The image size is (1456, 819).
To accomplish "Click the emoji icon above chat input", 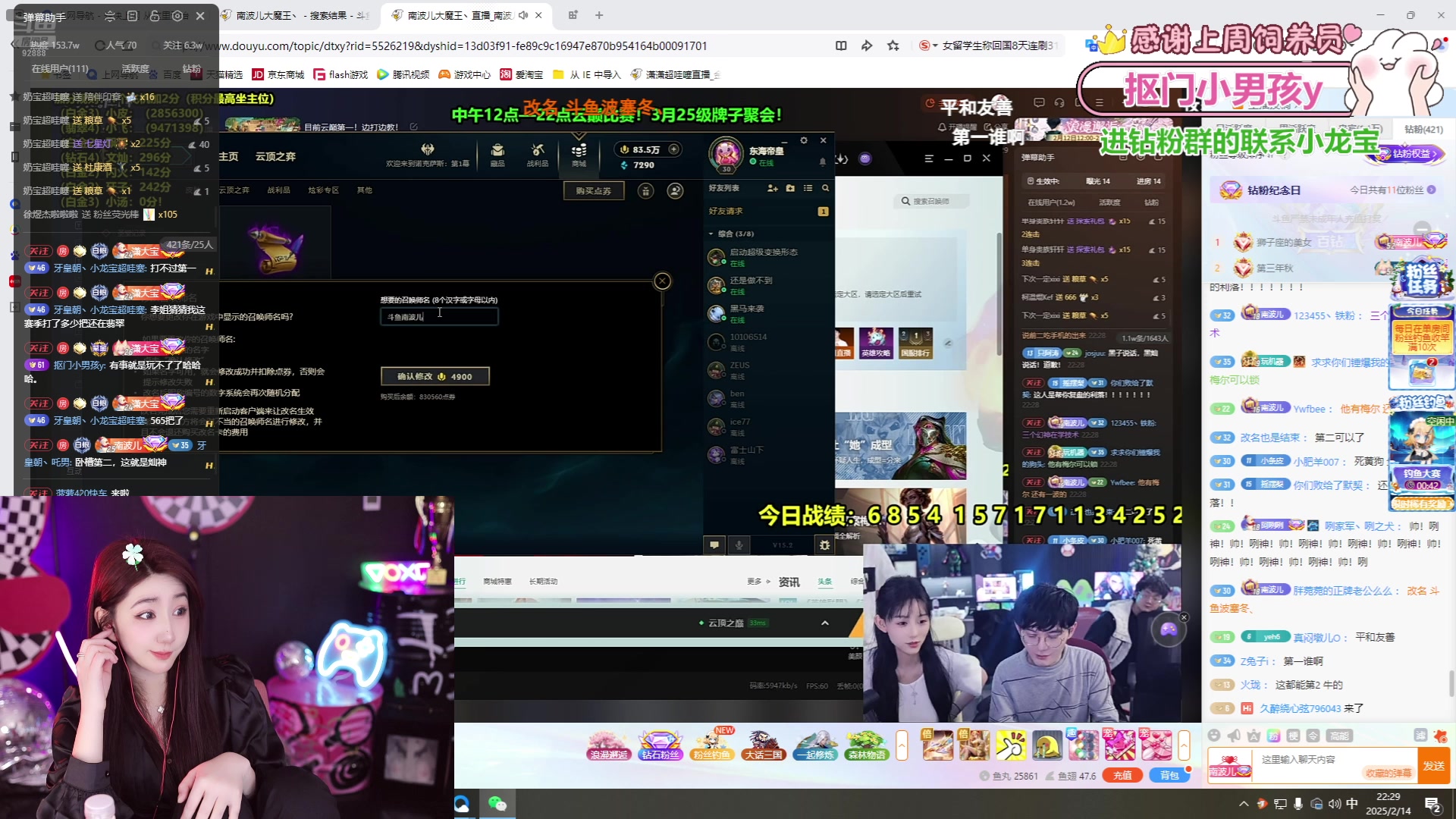I will [x=1214, y=736].
